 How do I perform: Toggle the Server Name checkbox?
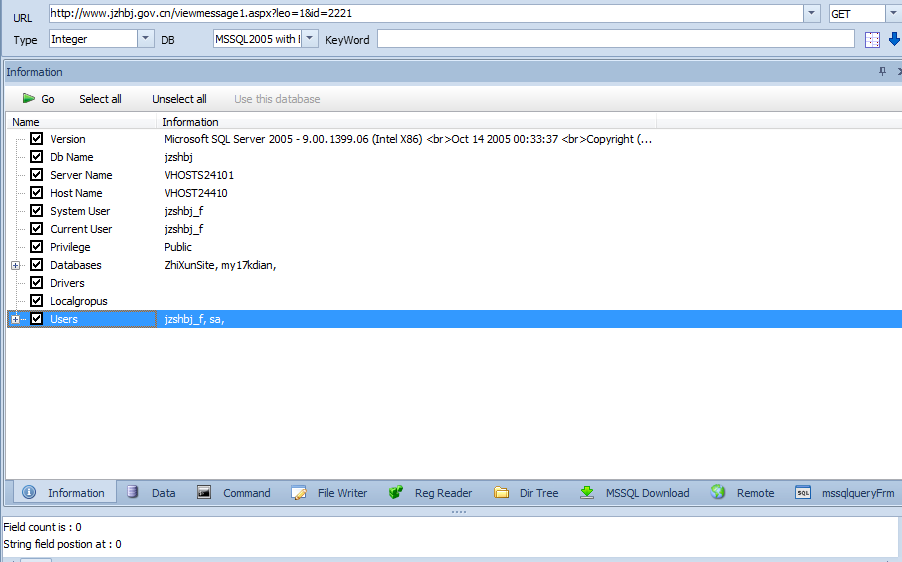click(x=37, y=174)
